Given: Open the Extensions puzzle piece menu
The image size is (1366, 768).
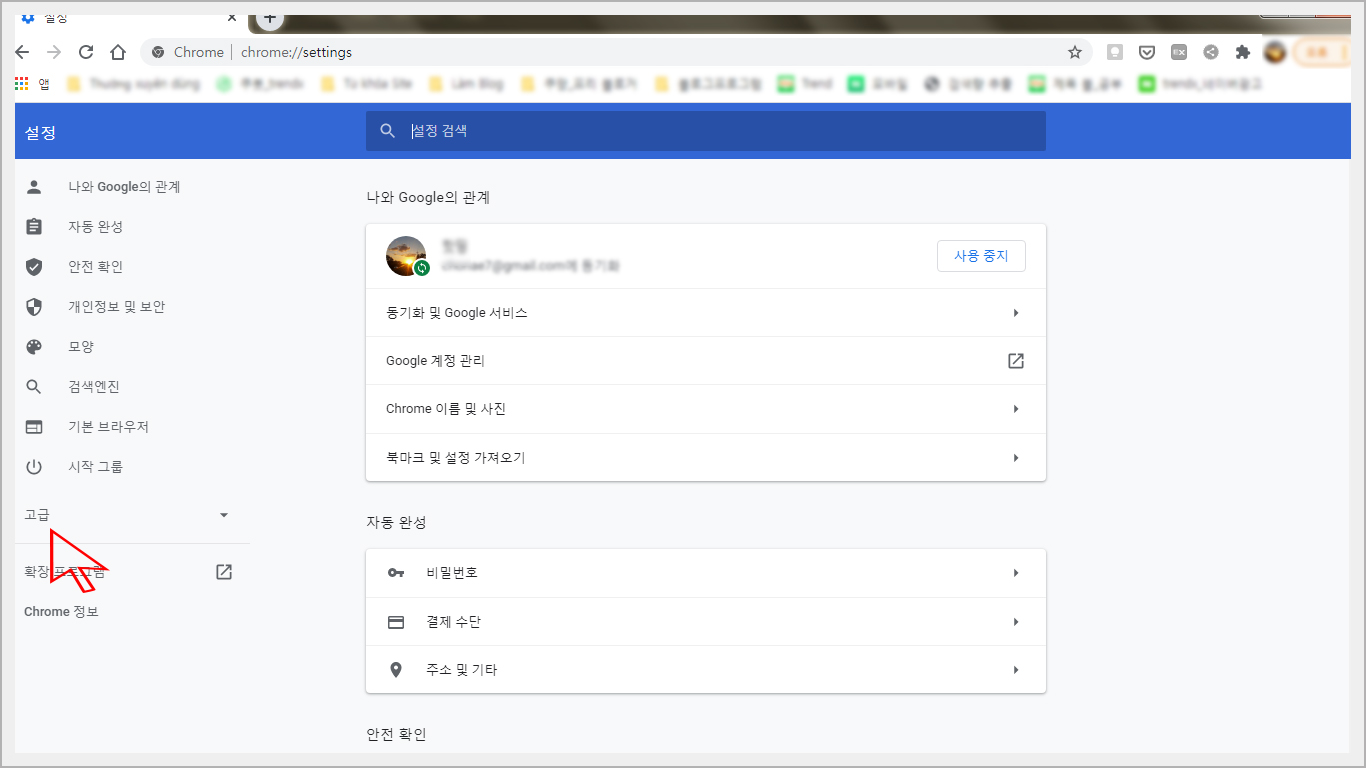Looking at the screenshot, I should click(x=1243, y=52).
